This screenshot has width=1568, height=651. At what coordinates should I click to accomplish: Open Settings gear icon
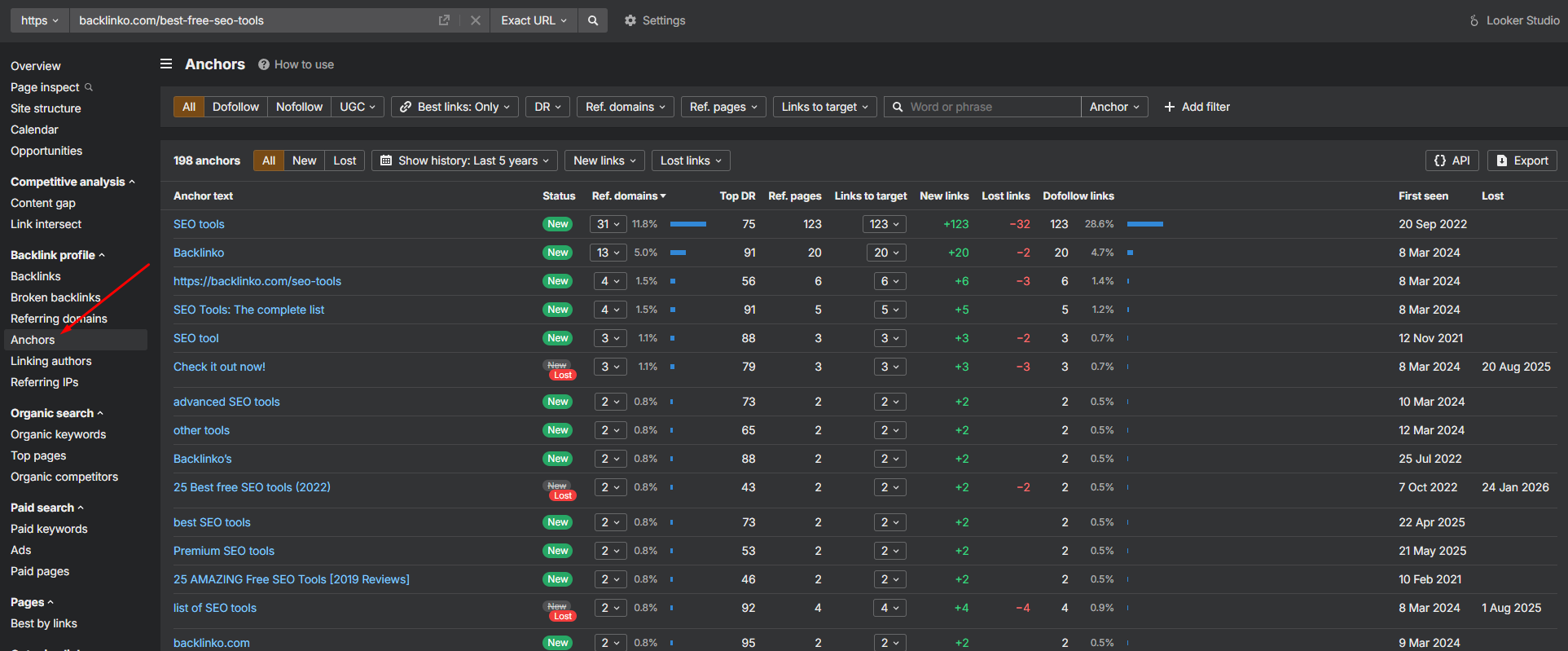pyautogui.click(x=630, y=20)
